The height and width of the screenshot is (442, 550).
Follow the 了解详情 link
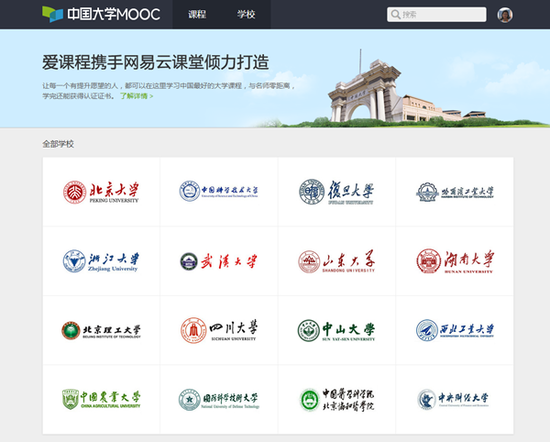pyautogui.click(x=137, y=96)
